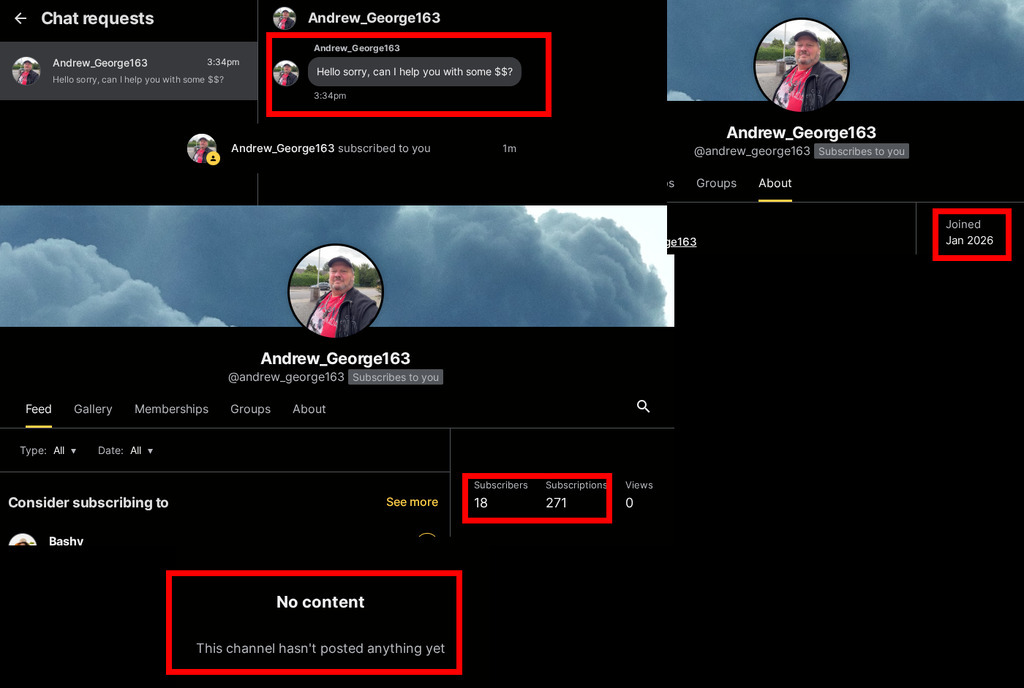
Task: Click the See more link
Action: (x=412, y=502)
